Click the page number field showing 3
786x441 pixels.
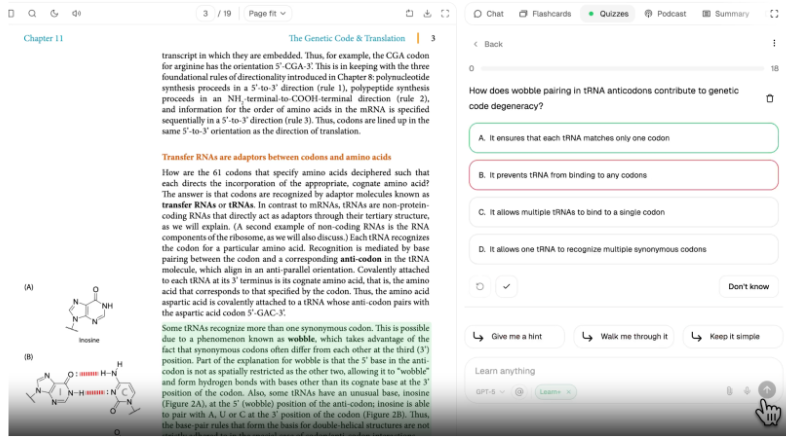tap(206, 14)
